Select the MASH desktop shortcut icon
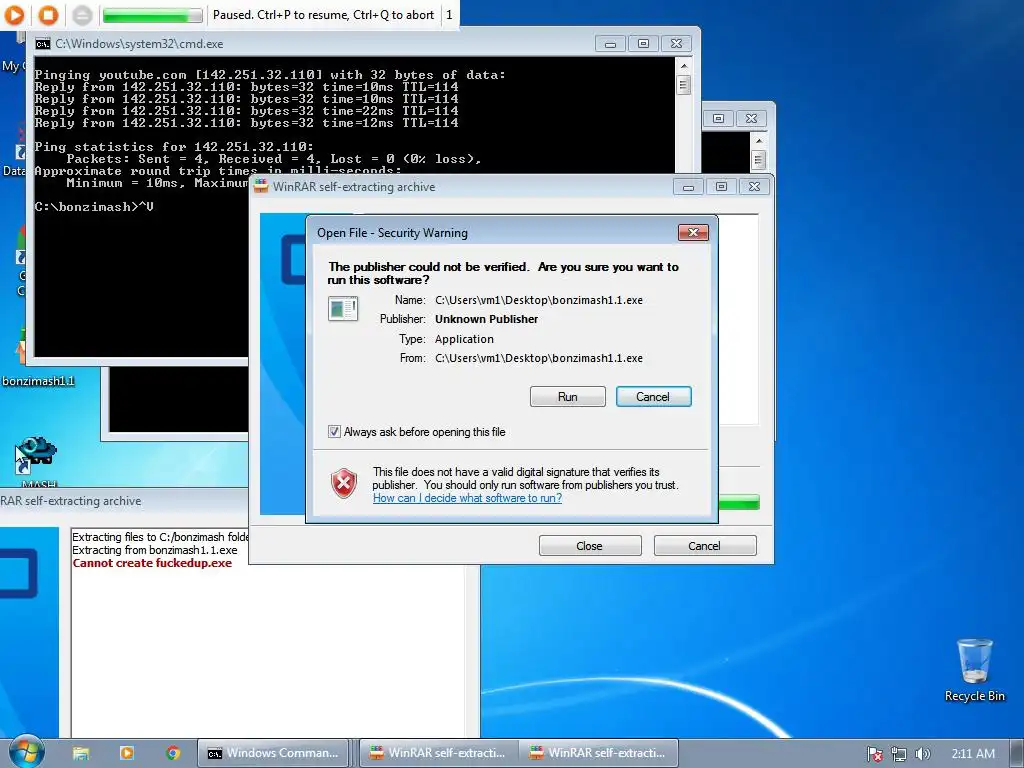 [x=37, y=455]
